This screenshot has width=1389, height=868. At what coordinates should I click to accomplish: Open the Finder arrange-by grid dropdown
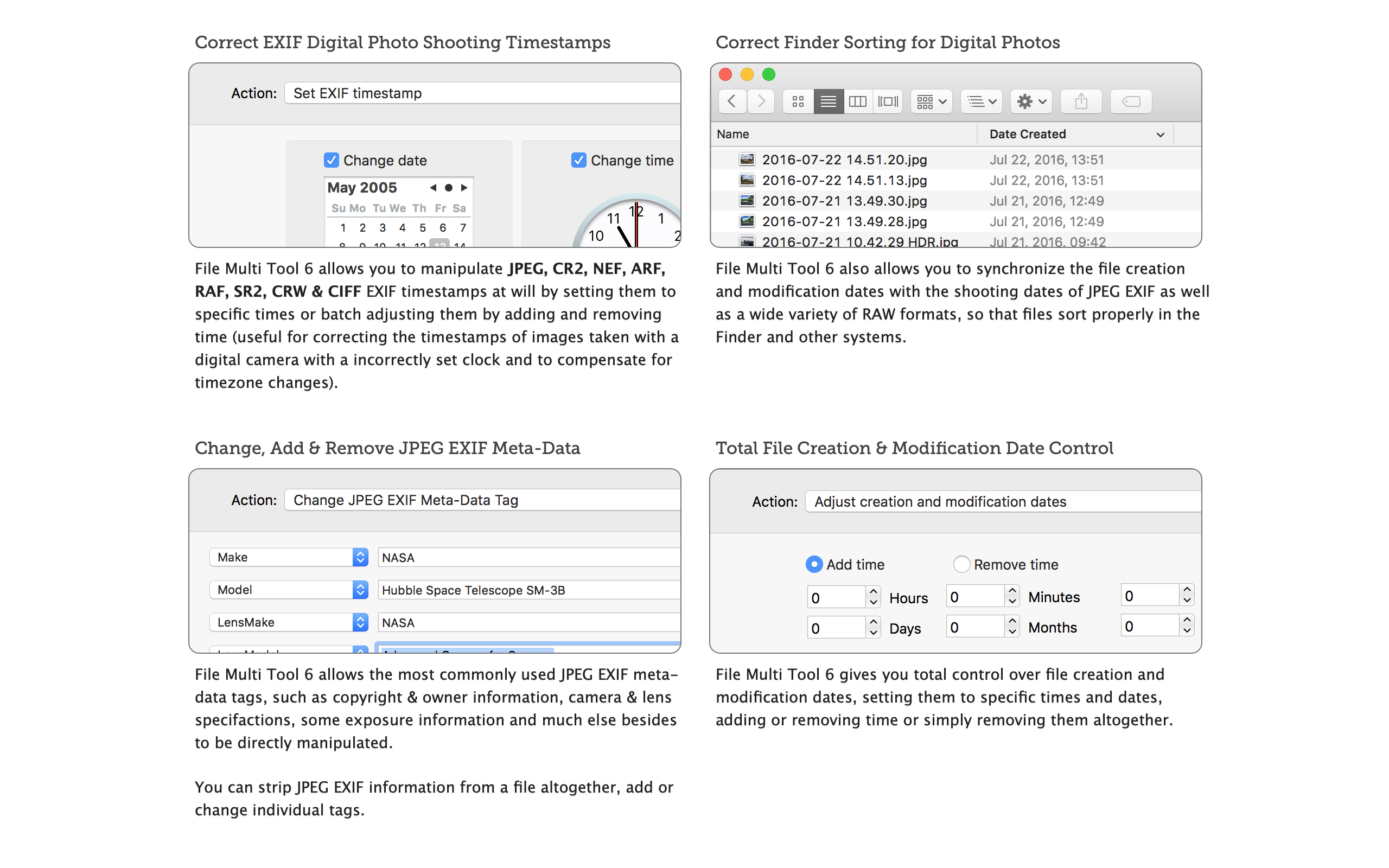point(931,101)
